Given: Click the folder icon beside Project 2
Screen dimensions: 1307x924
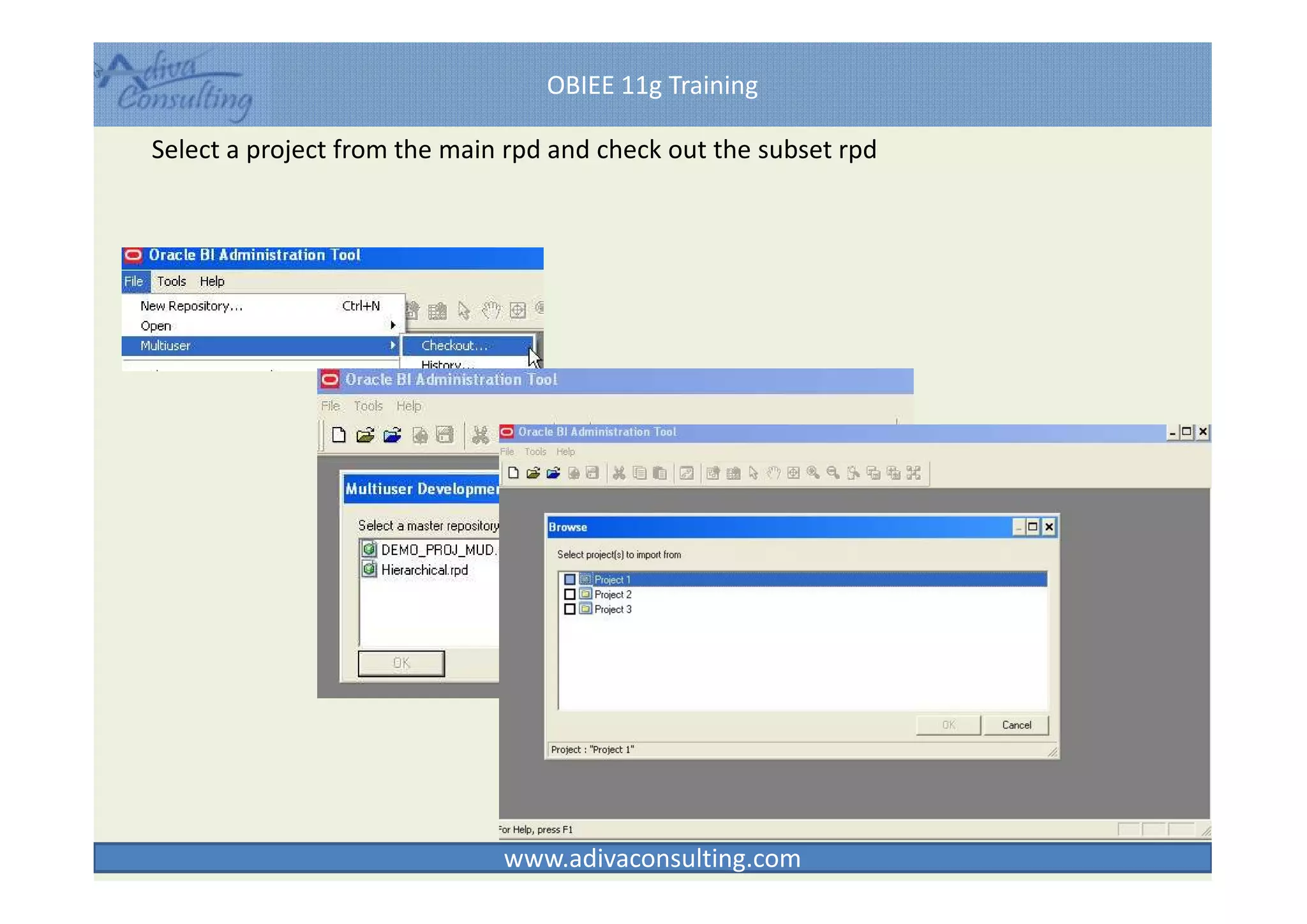Looking at the screenshot, I should coord(586,594).
